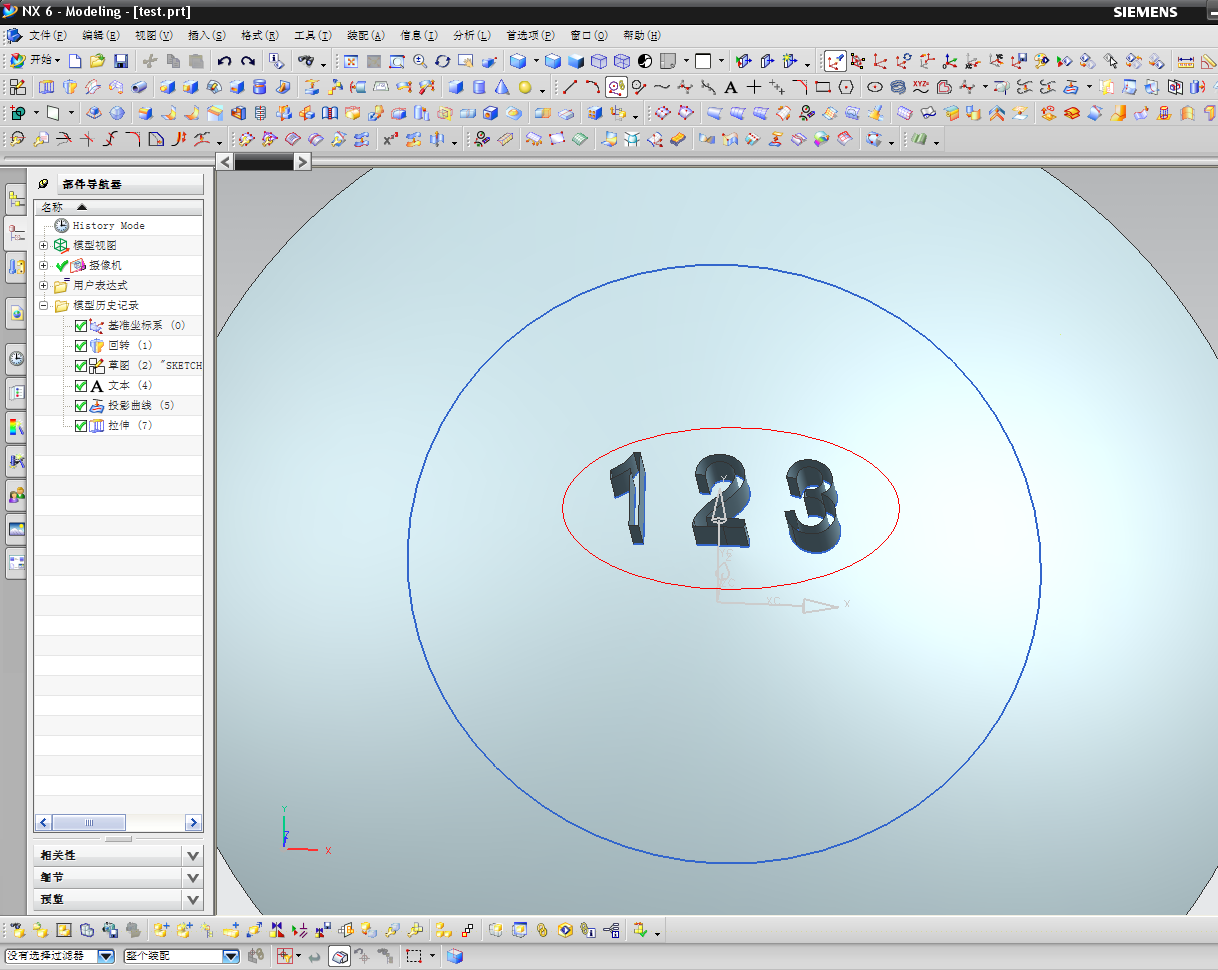Uncheck the 投影曲线 (5) feature checkbox

pyautogui.click(x=82, y=406)
